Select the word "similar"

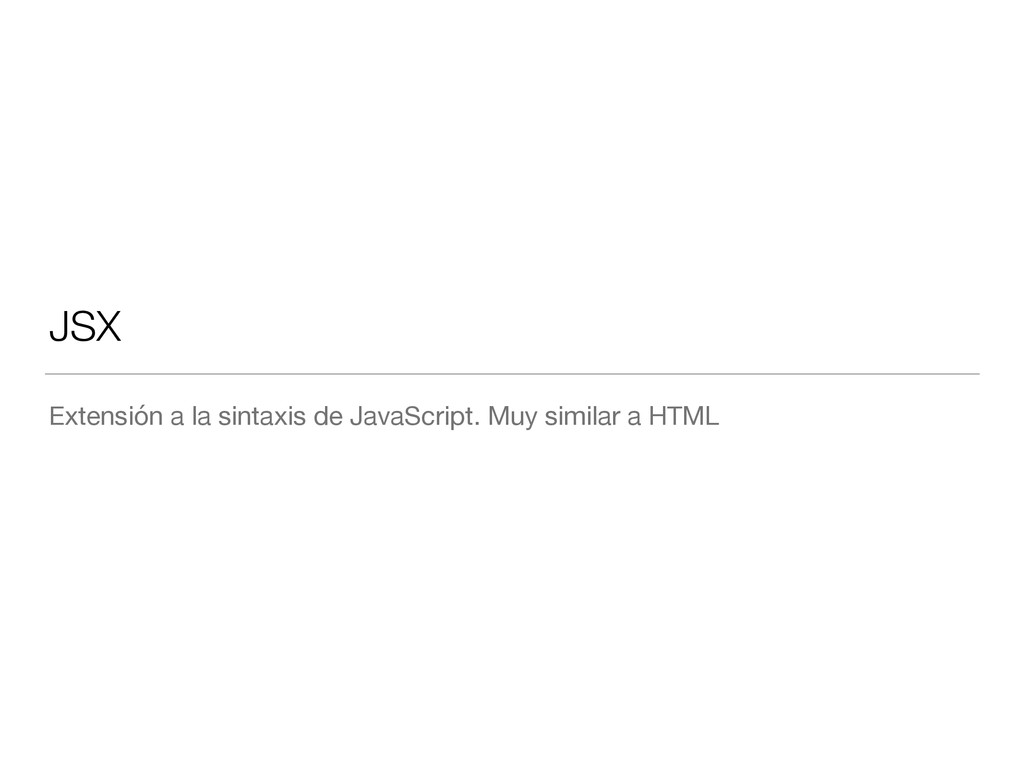tap(583, 416)
